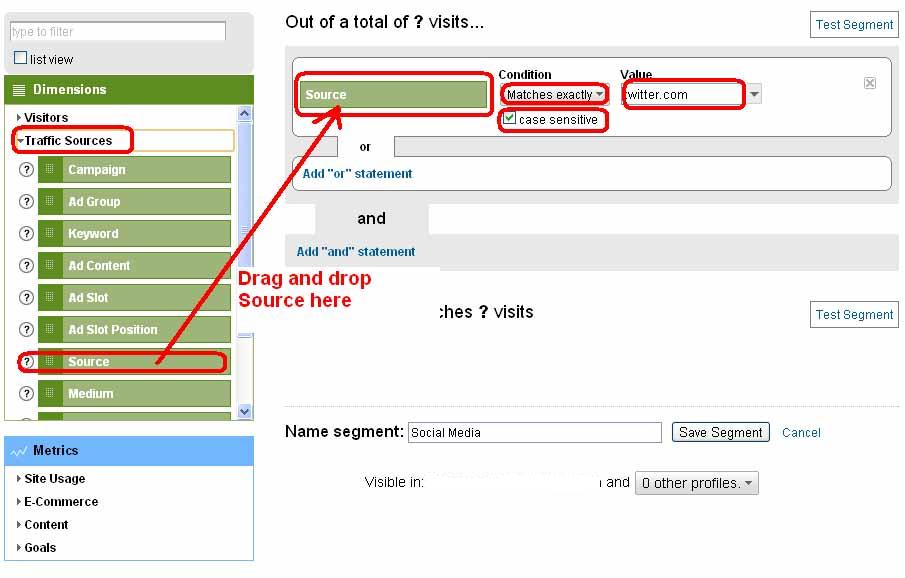Screen dimensions: 905x578
Task: Click the drag handle on Source block
Action: point(50,361)
